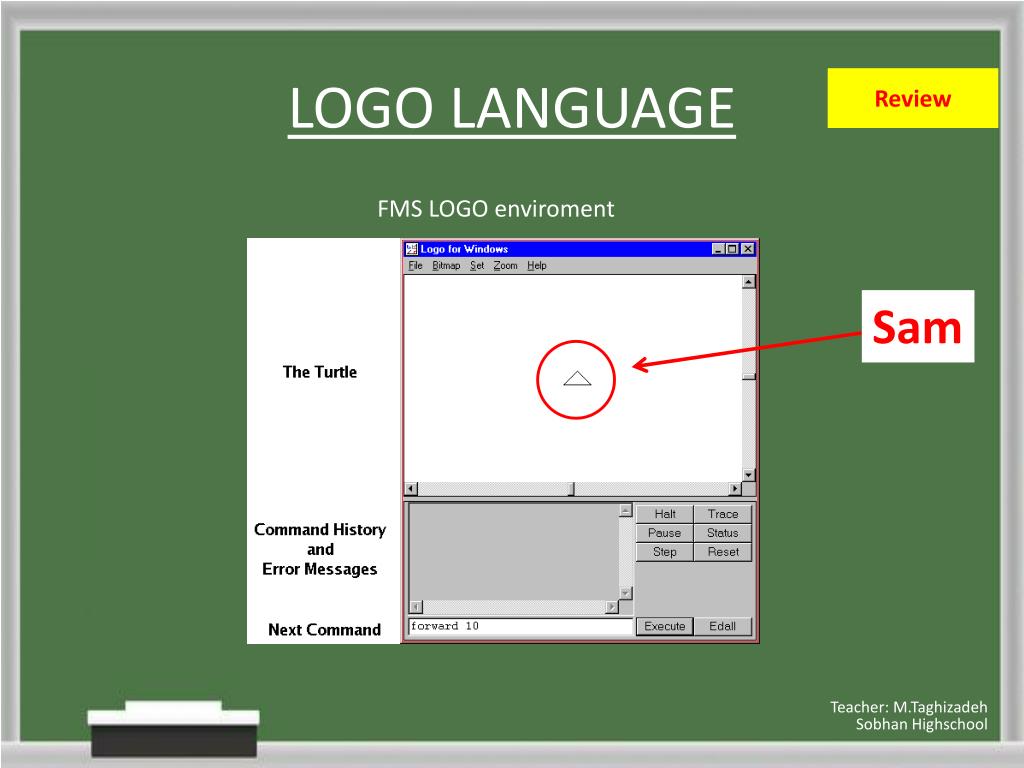The image size is (1024, 768).
Task: Open the Set menu
Action: point(477,266)
